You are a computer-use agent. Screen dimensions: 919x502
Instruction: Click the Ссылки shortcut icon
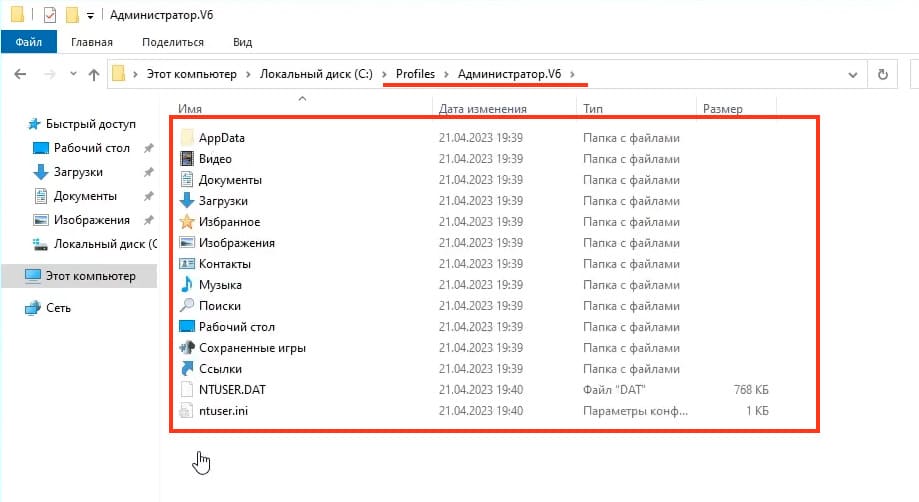click(187, 369)
